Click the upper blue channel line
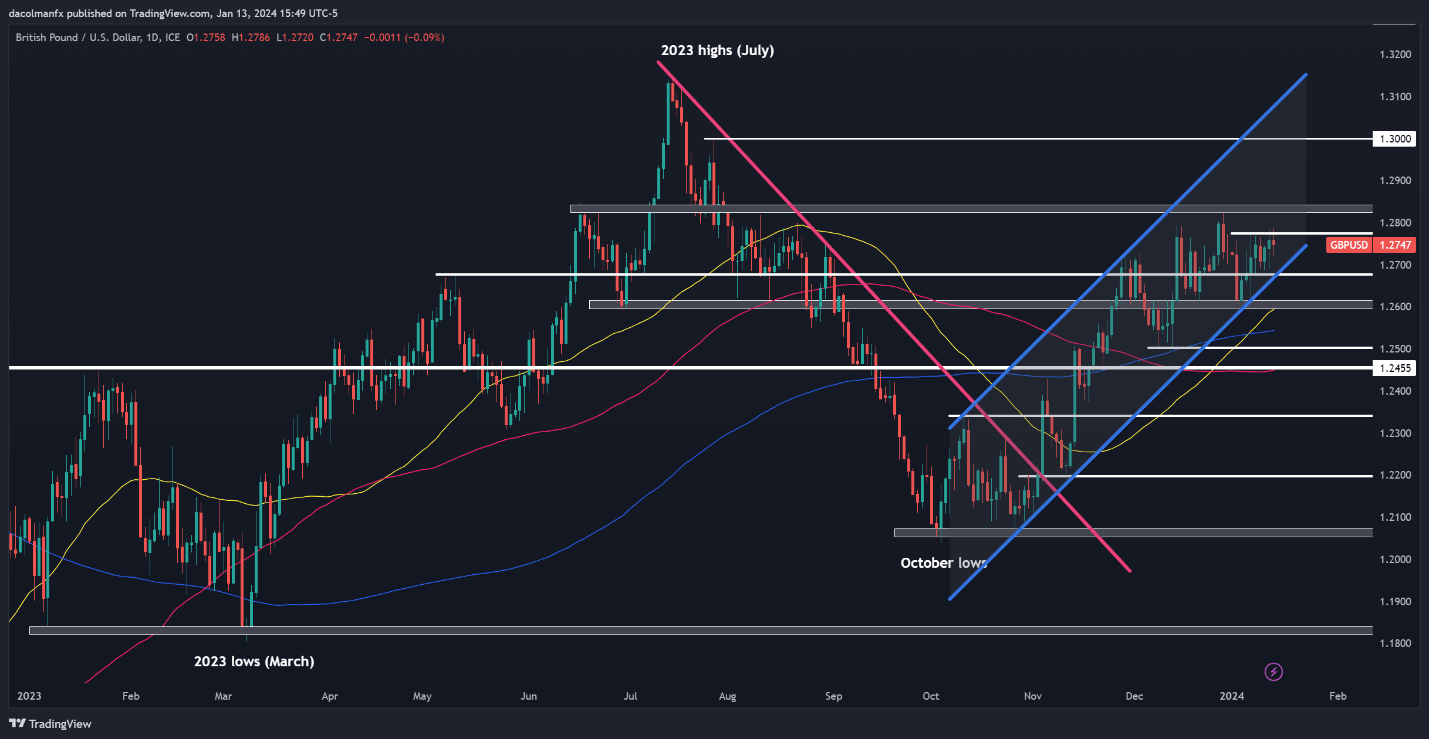The image size is (1429, 739). click(1128, 250)
